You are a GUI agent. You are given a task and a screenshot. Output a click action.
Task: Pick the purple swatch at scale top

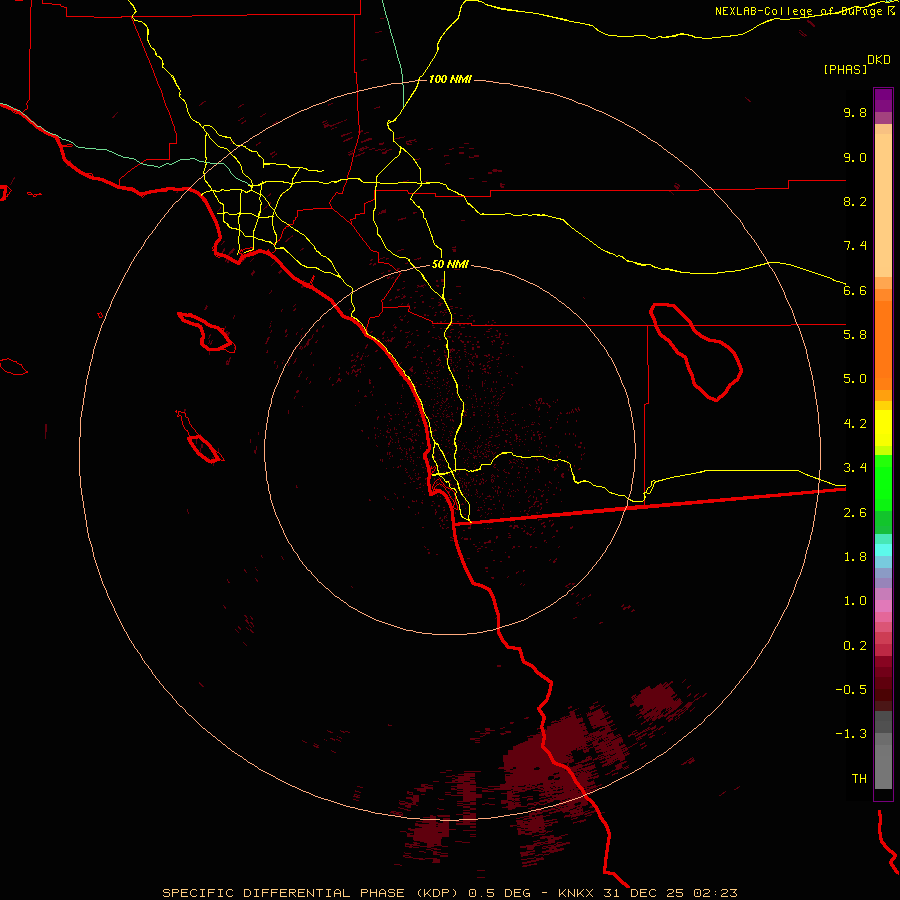point(883,100)
